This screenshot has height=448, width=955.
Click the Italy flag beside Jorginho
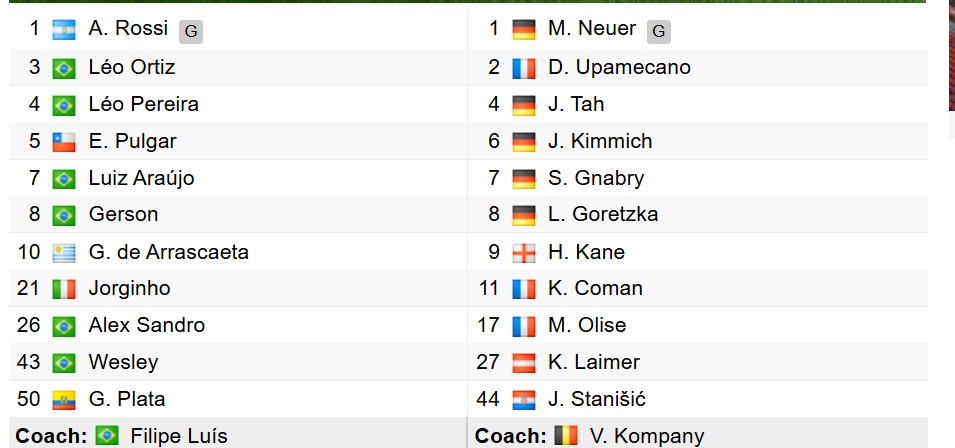[x=64, y=289]
